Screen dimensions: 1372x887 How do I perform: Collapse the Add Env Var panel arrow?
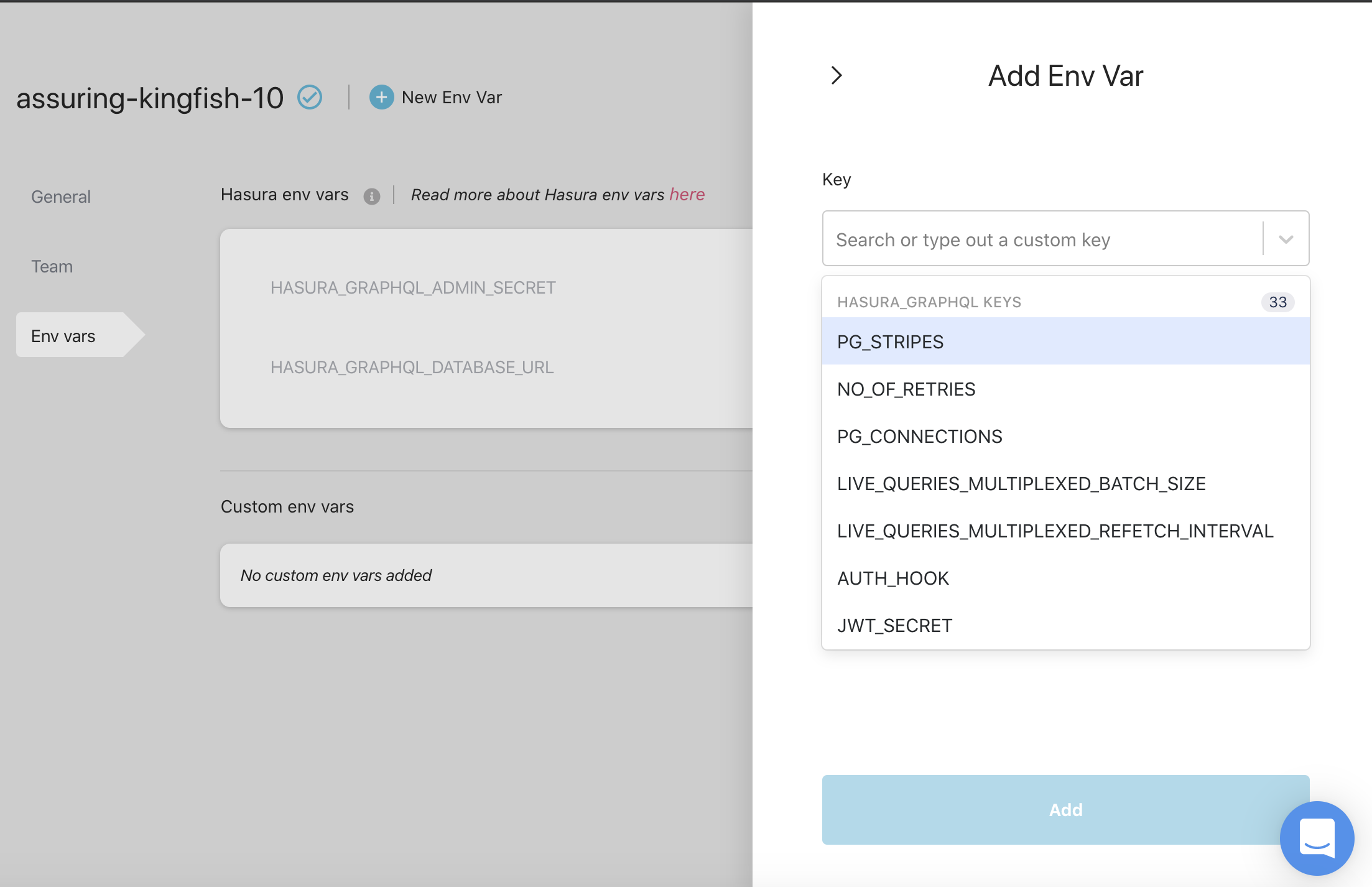[837, 75]
